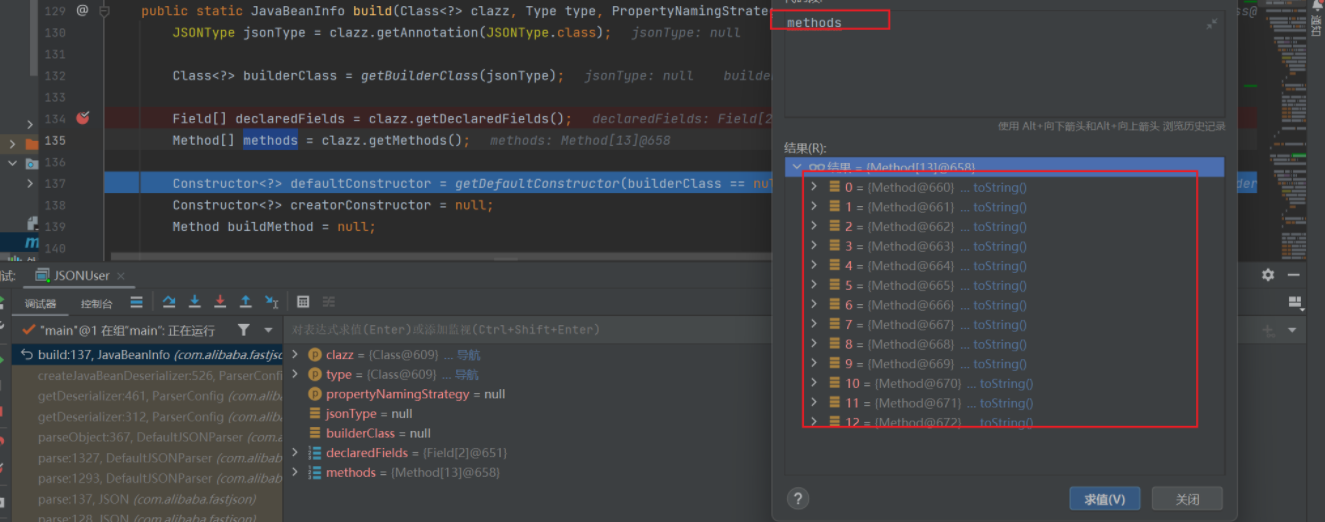Image resolution: width=1325 pixels, height=522 pixels.
Task: Click the threads layout settings icon beside 控制台
Action: point(136,302)
